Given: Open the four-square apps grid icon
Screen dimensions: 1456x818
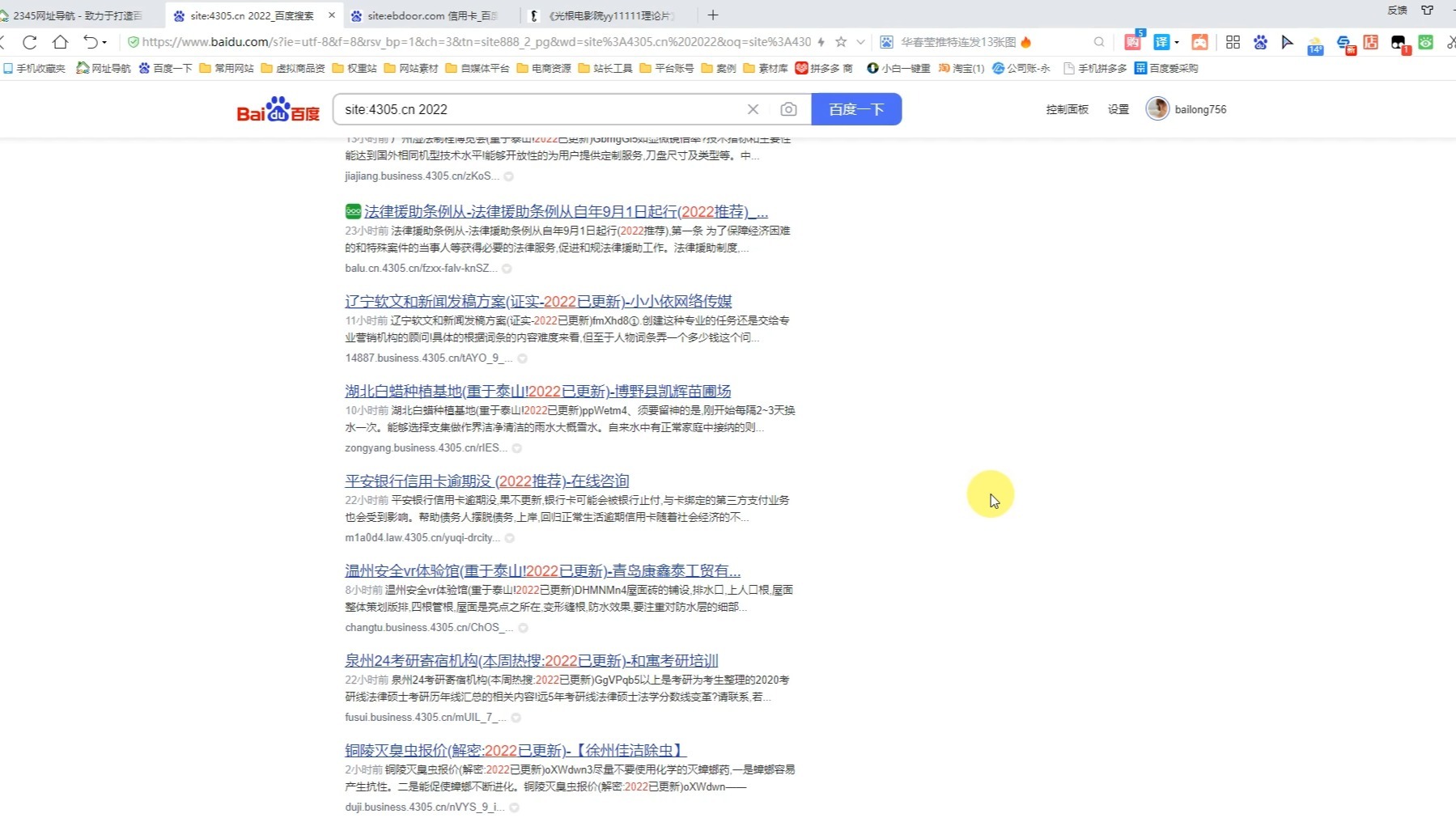Looking at the screenshot, I should [1233, 42].
